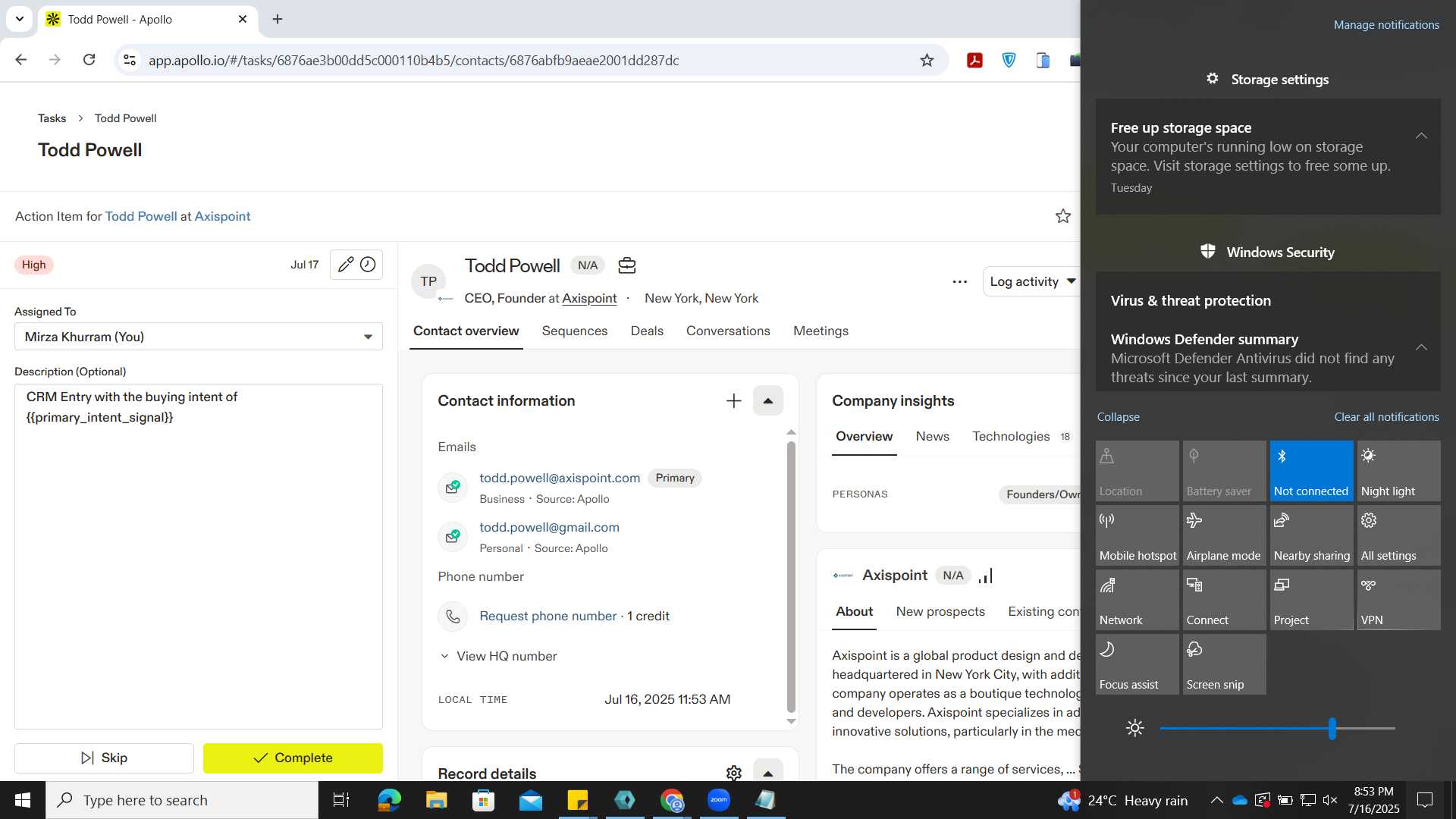Star the action item for Todd Powell
The width and height of the screenshot is (1456, 819).
[1063, 216]
